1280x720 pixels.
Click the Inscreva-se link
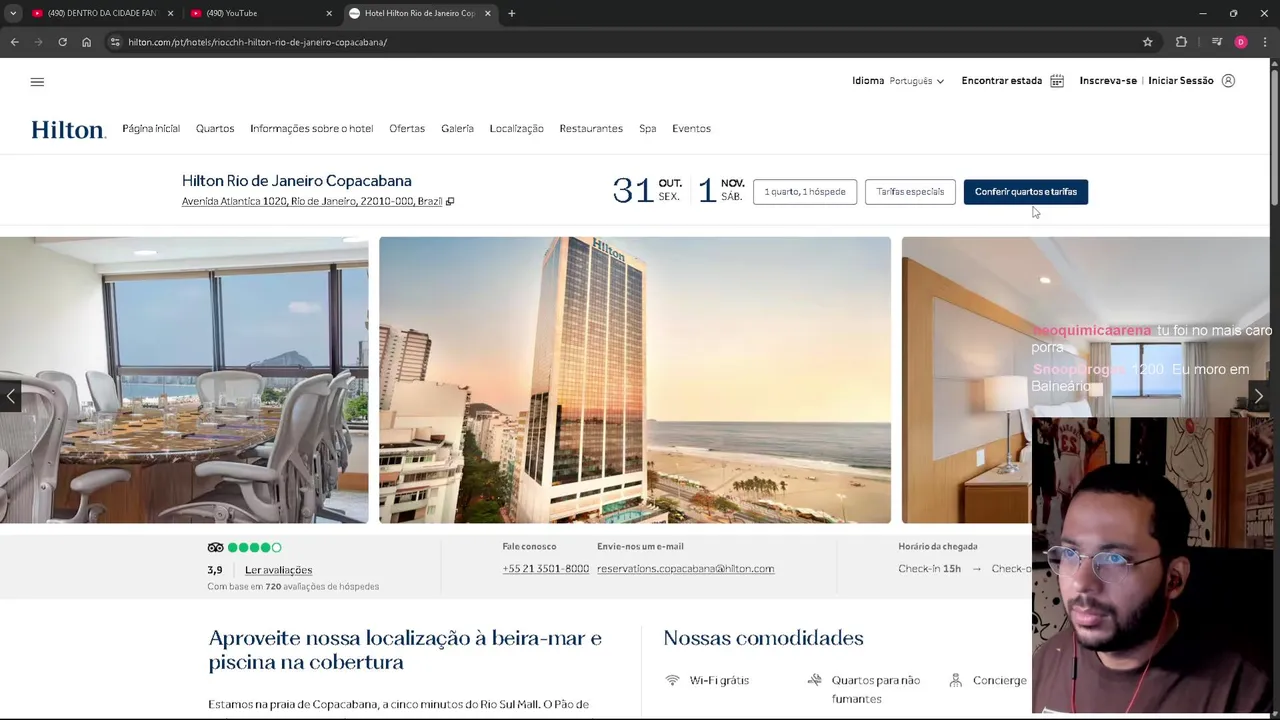[x=1108, y=81]
